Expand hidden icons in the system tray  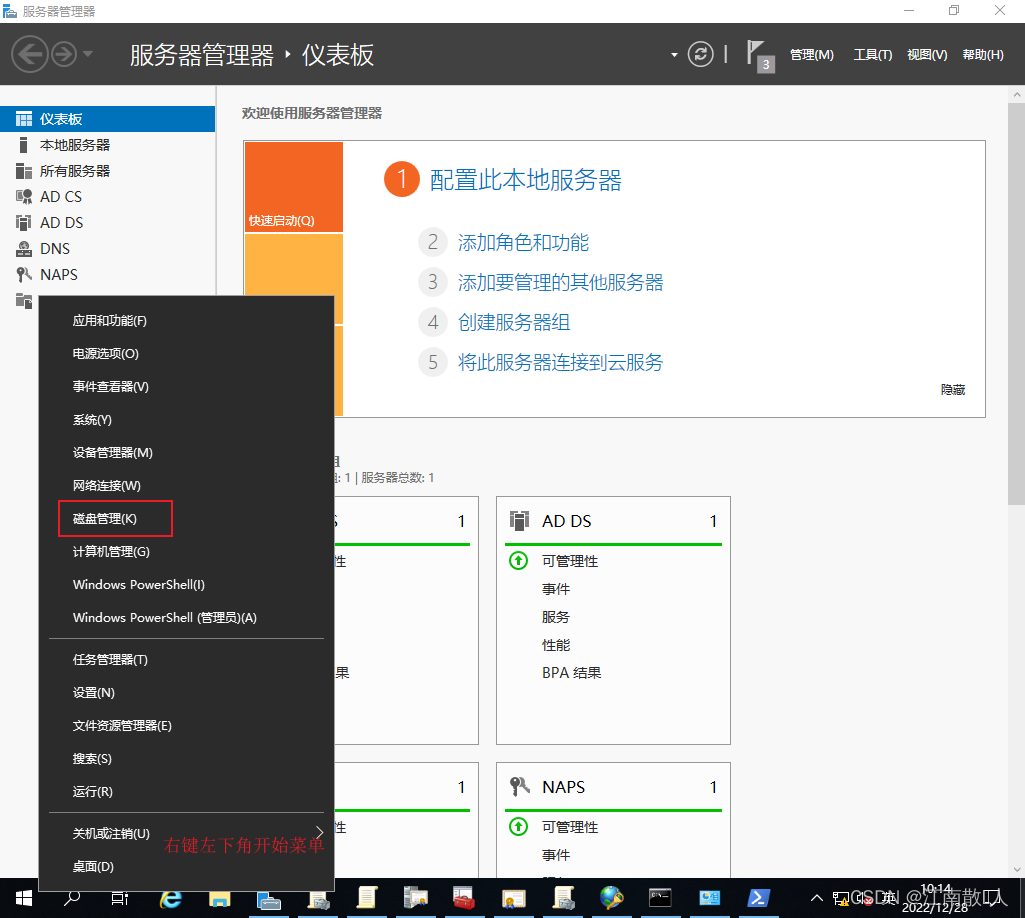click(x=817, y=897)
